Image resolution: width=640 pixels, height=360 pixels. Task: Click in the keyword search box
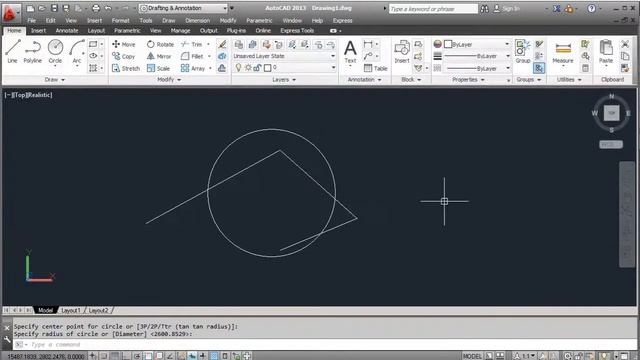coord(433,9)
